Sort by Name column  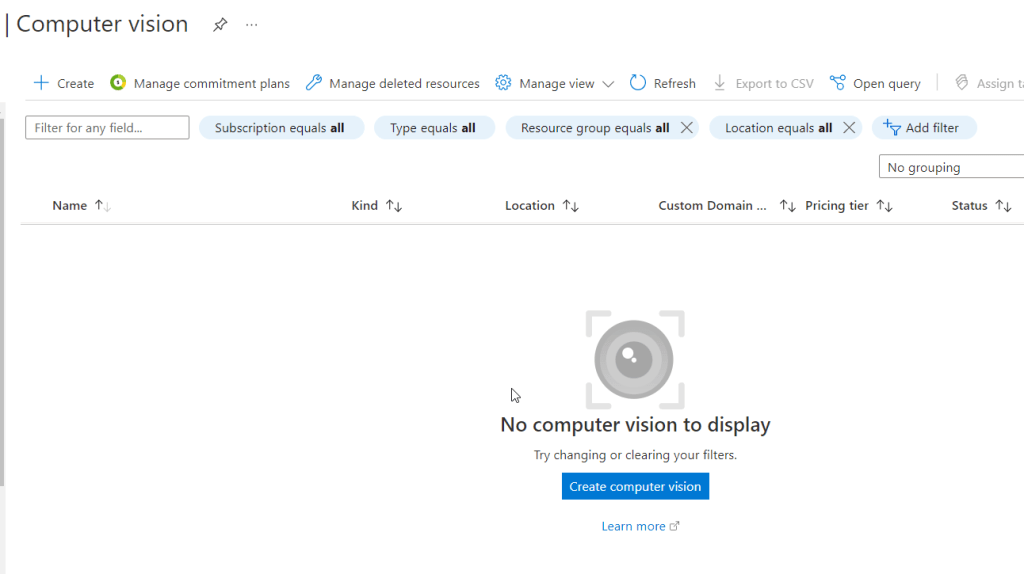click(x=82, y=205)
